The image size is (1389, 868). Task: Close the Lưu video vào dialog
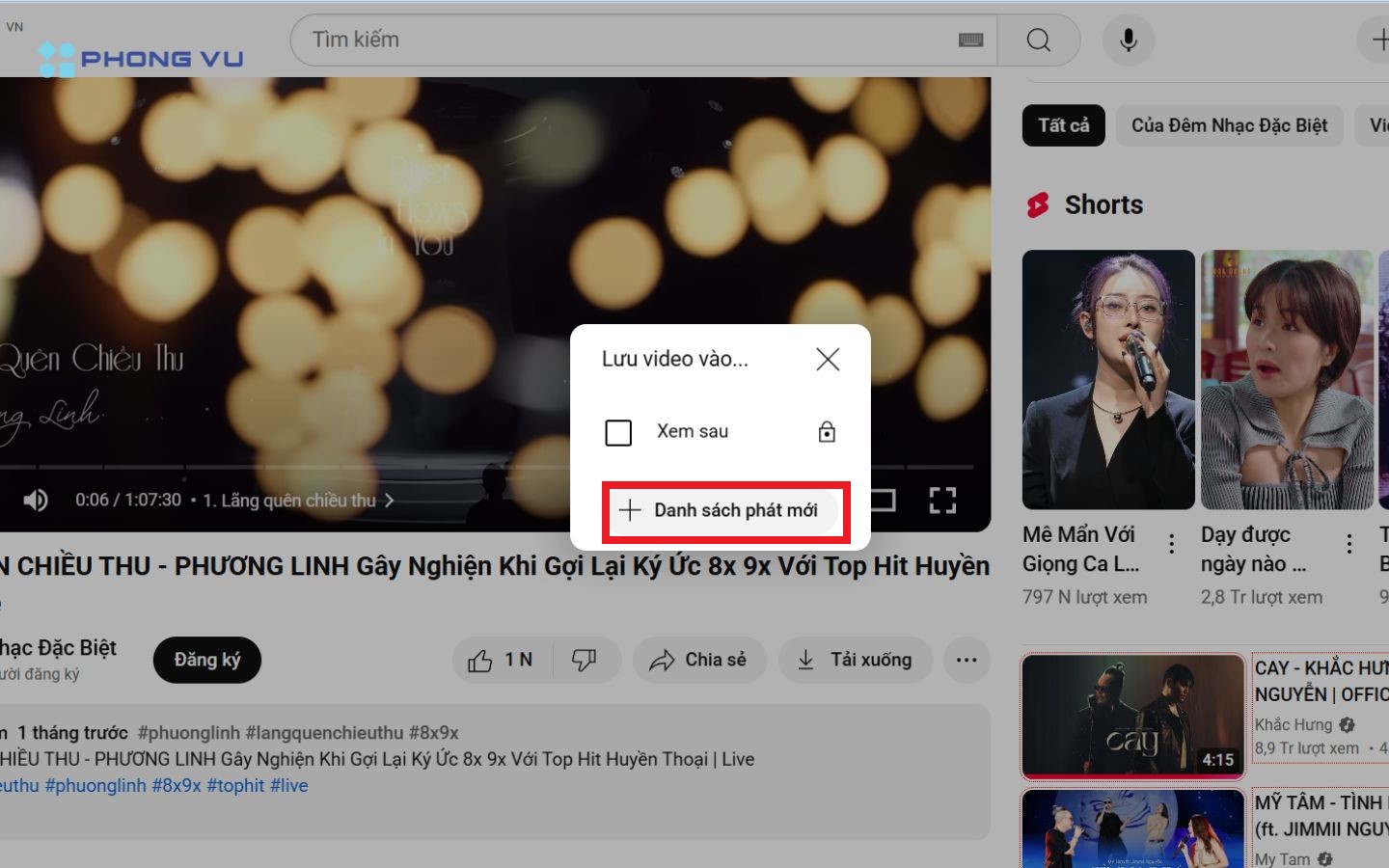pyautogui.click(x=827, y=360)
